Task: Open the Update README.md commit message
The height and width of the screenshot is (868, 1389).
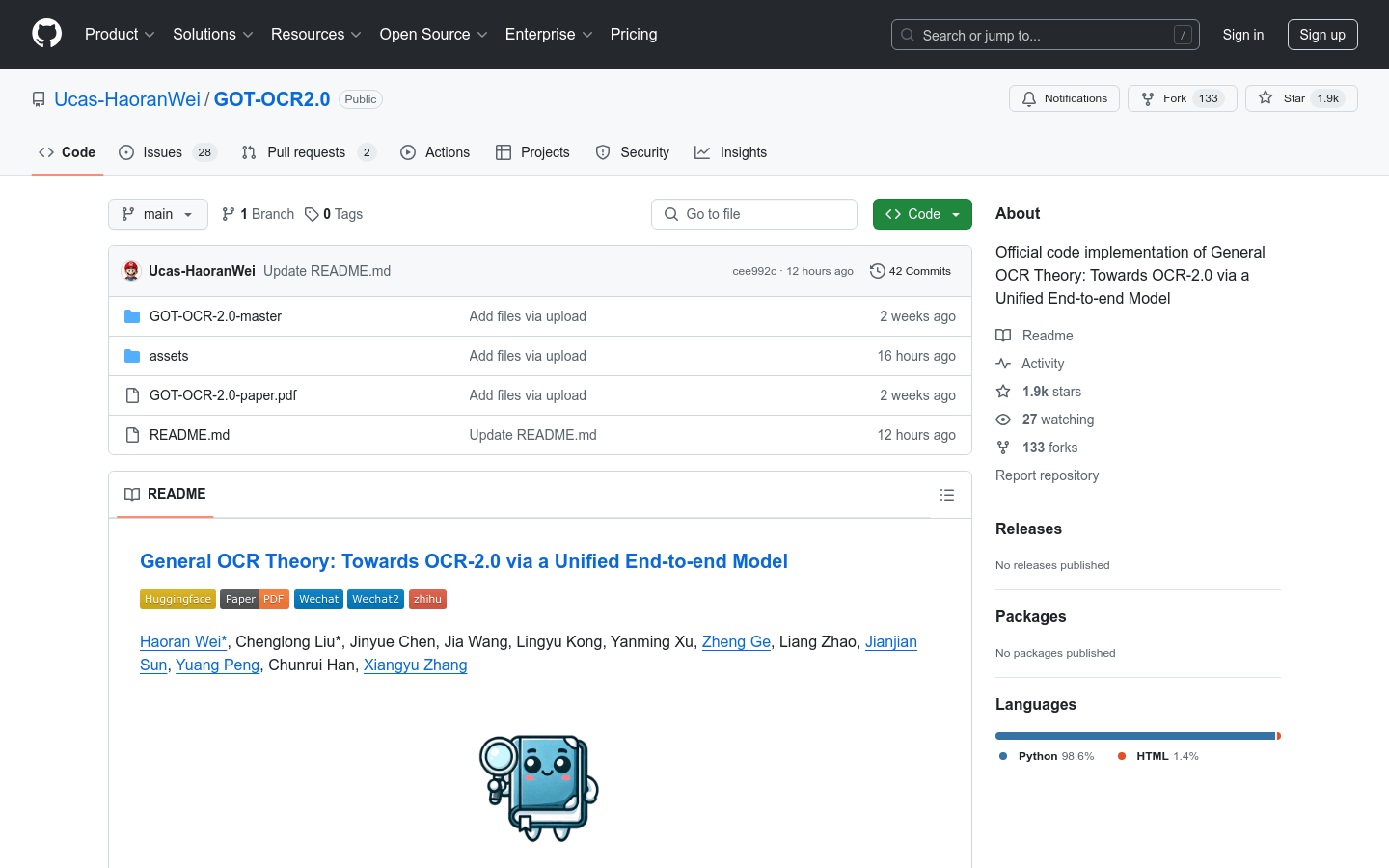Action: pyautogui.click(x=327, y=271)
